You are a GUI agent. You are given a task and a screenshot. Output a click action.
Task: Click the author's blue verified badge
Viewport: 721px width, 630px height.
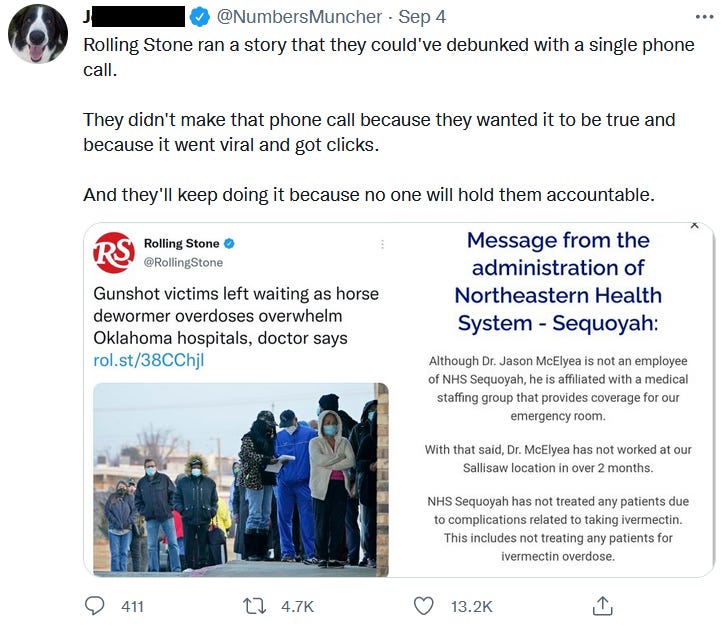click(200, 17)
